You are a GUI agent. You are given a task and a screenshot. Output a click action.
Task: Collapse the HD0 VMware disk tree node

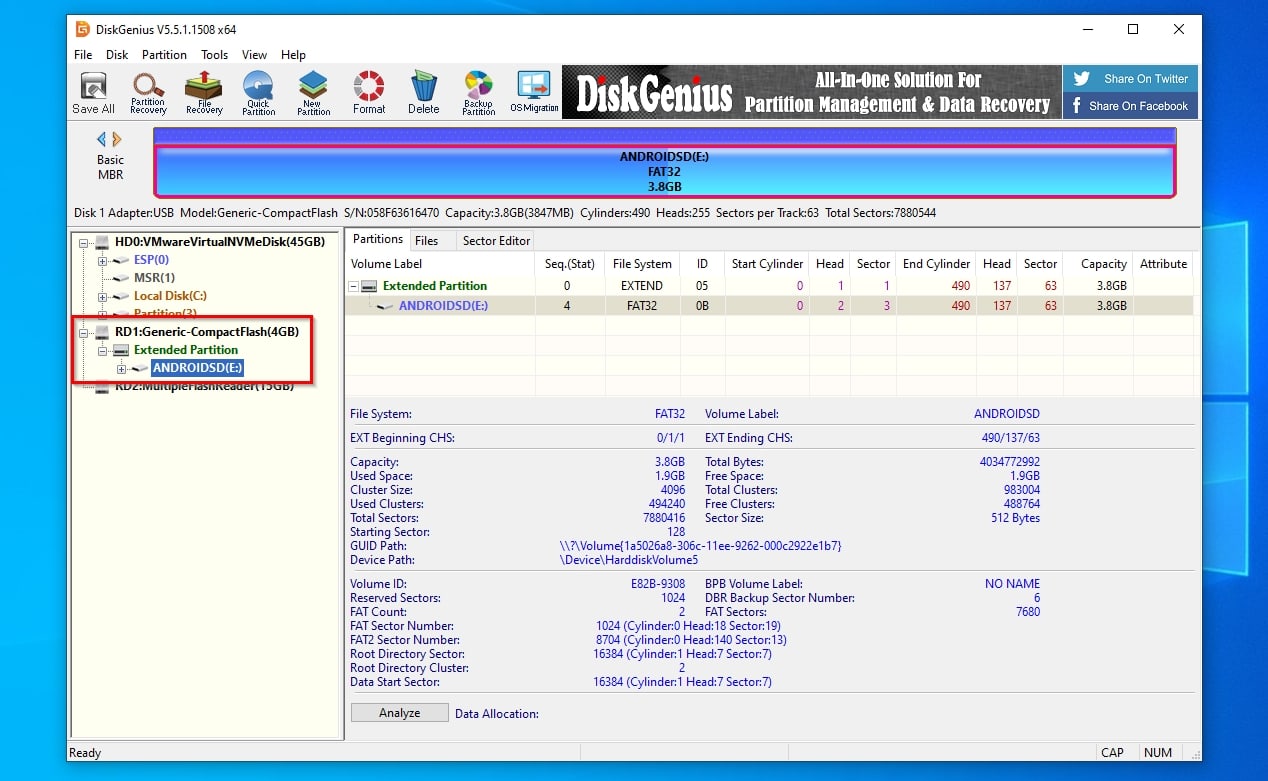tap(83, 242)
